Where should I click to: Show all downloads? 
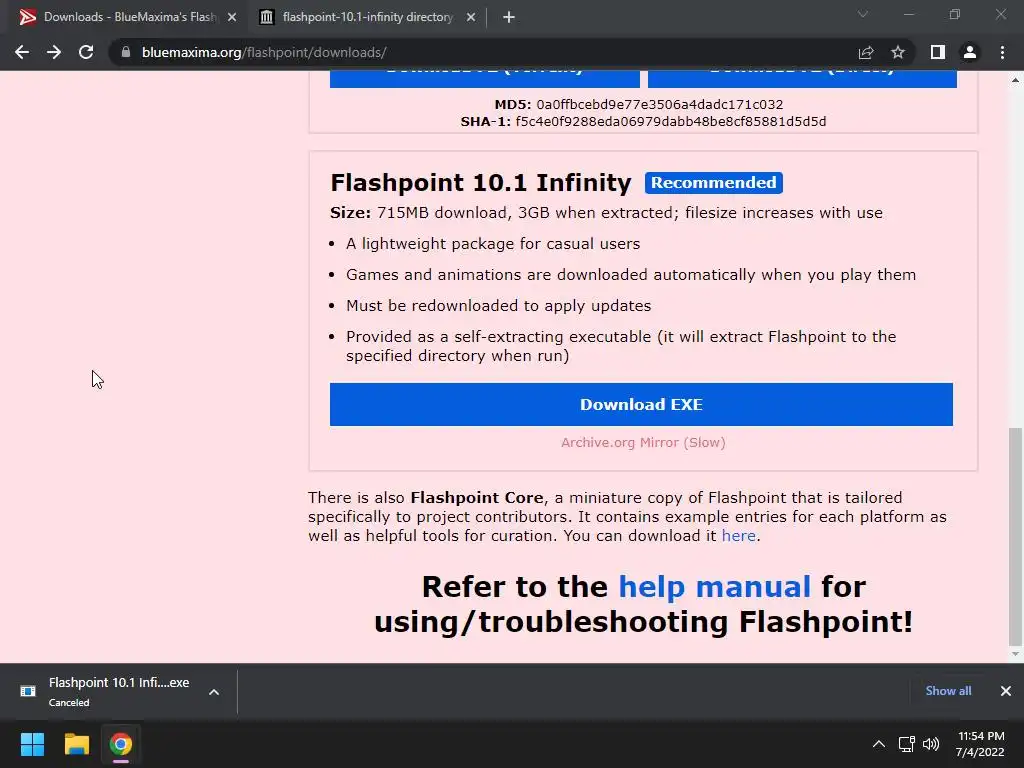[x=948, y=691]
